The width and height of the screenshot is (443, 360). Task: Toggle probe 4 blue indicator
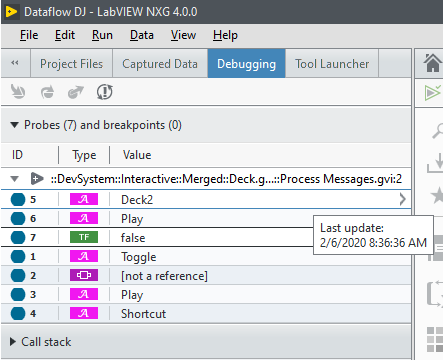pos(18,313)
